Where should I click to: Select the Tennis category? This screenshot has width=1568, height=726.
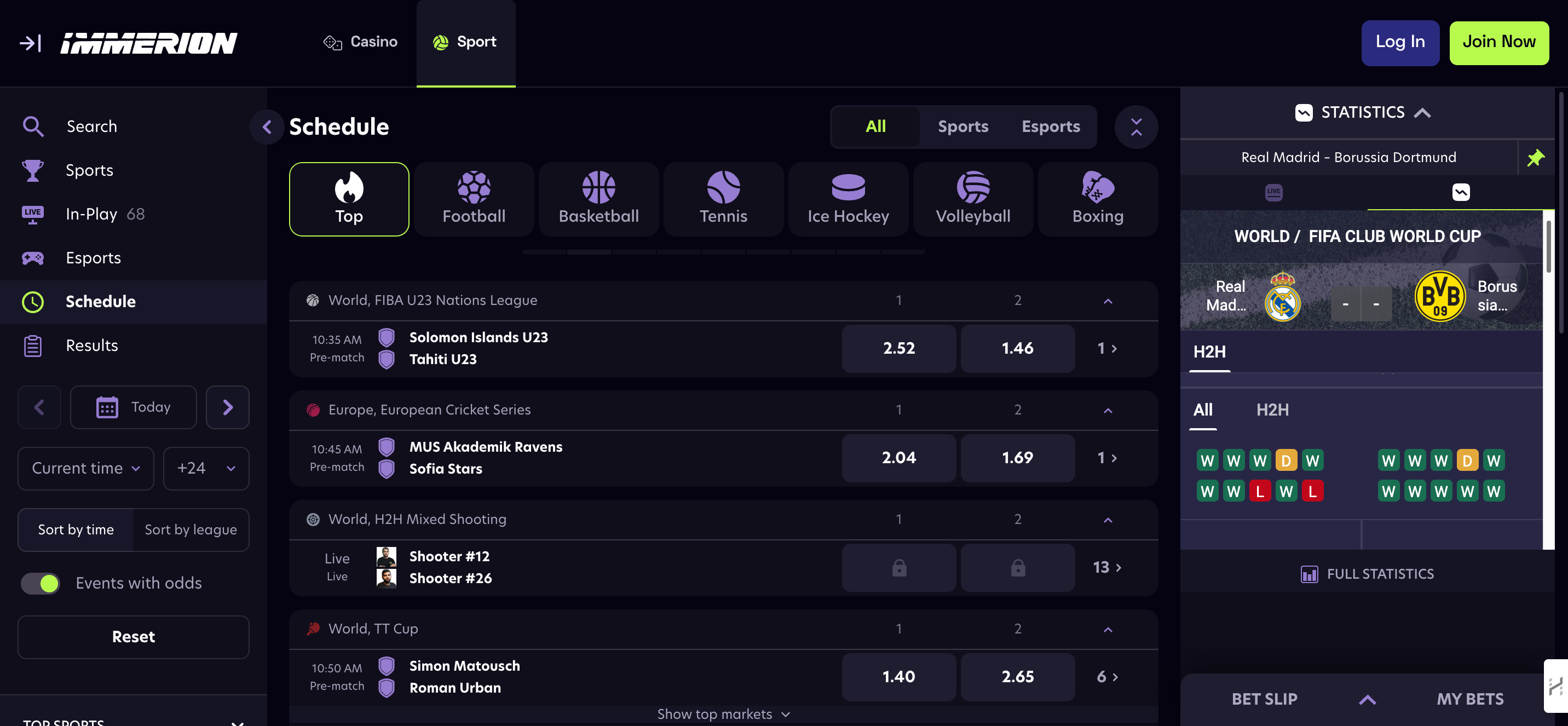point(723,199)
